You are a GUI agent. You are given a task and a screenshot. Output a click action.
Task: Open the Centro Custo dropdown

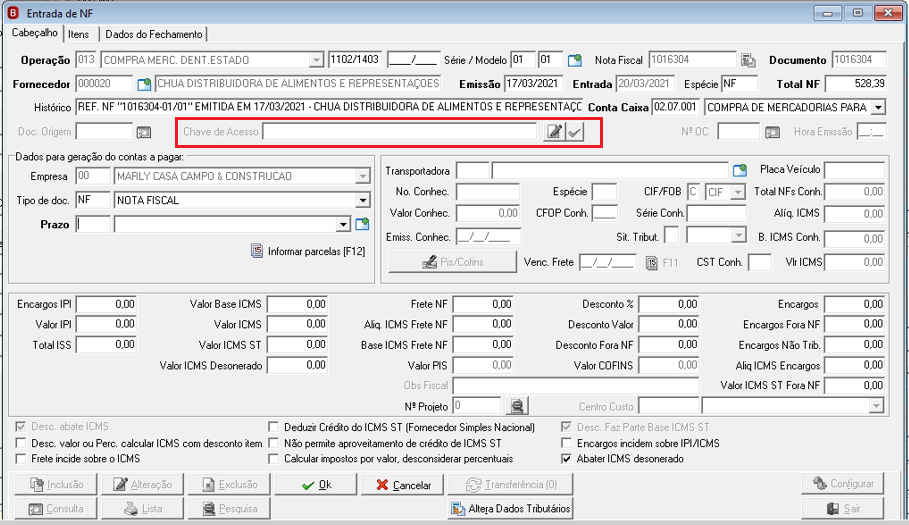tap(877, 407)
